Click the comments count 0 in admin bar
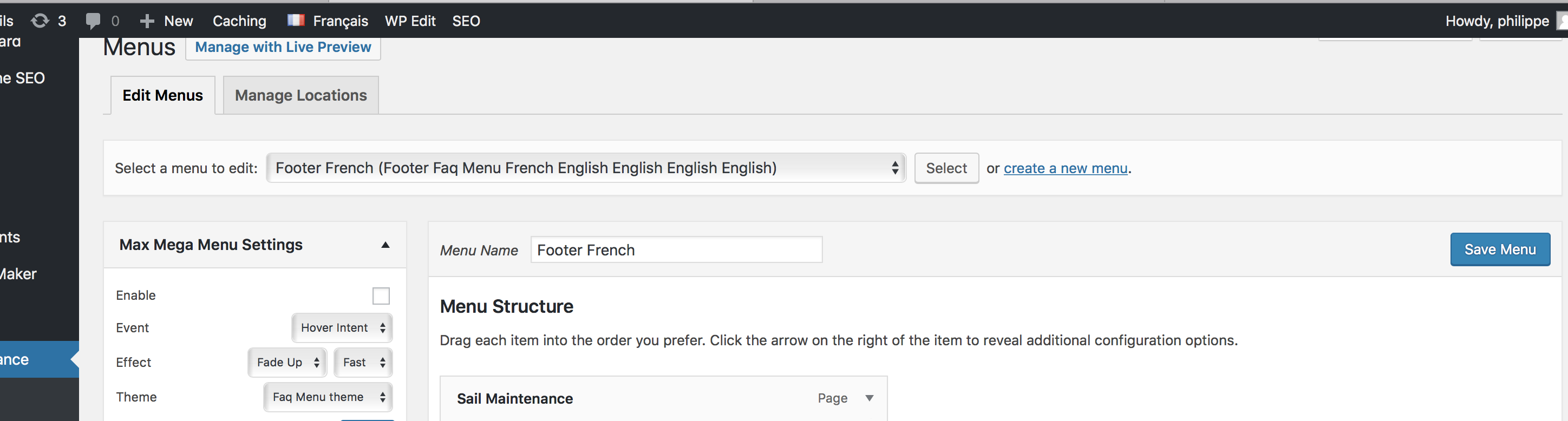This screenshot has width=1568, height=421. click(115, 21)
